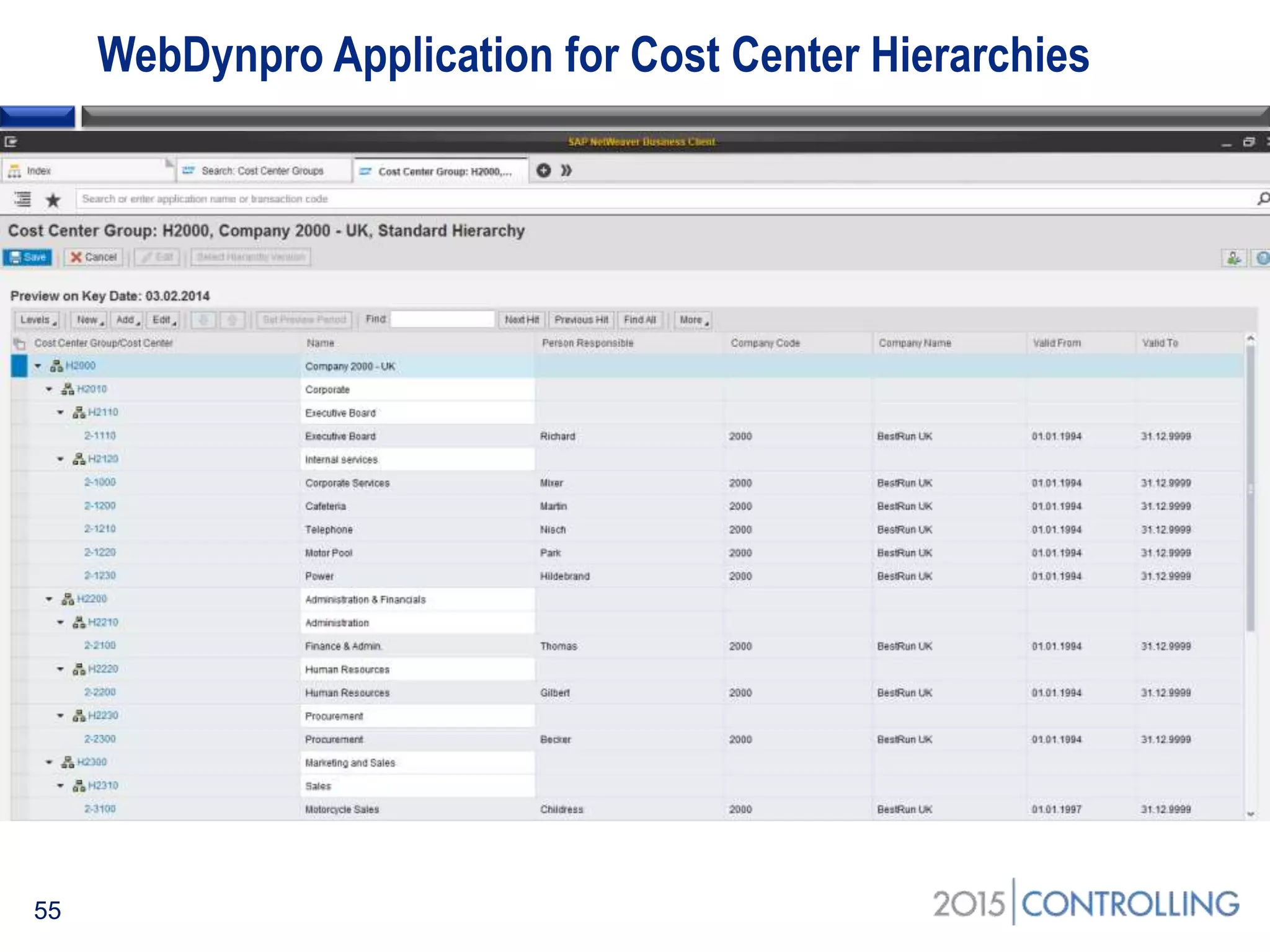Click the H2230 group hierarchy icon
This screenshot has width=1270, height=952.
click(79, 716)
